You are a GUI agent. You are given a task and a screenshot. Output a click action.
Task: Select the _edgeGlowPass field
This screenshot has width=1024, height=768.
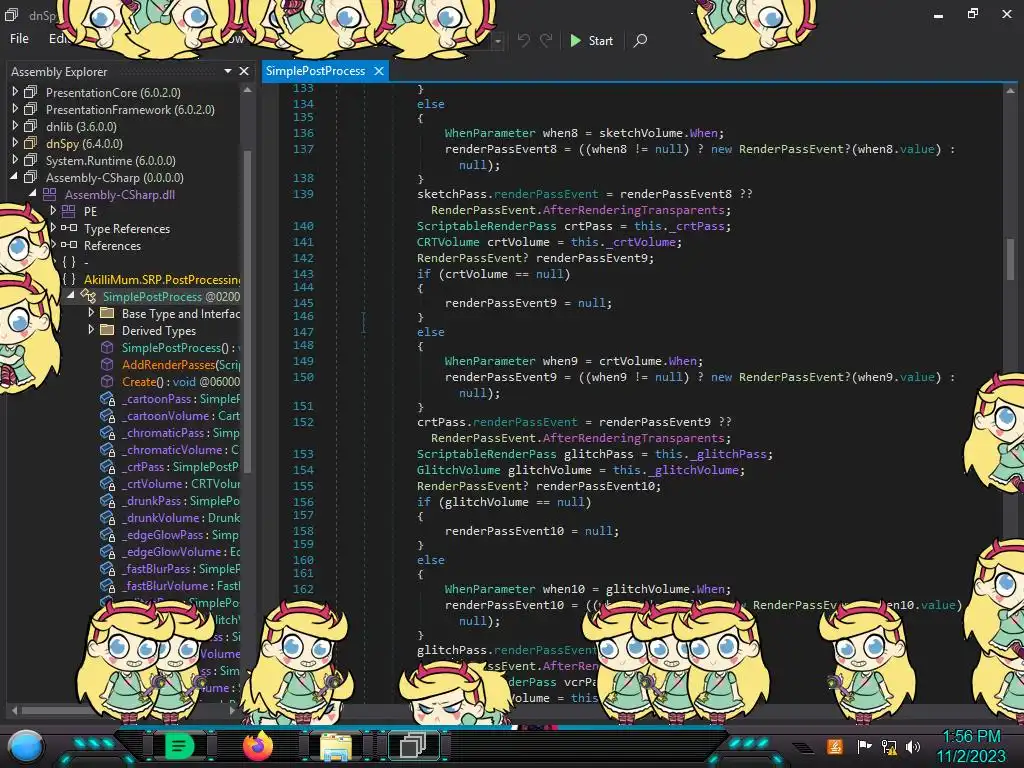(181, 534)
